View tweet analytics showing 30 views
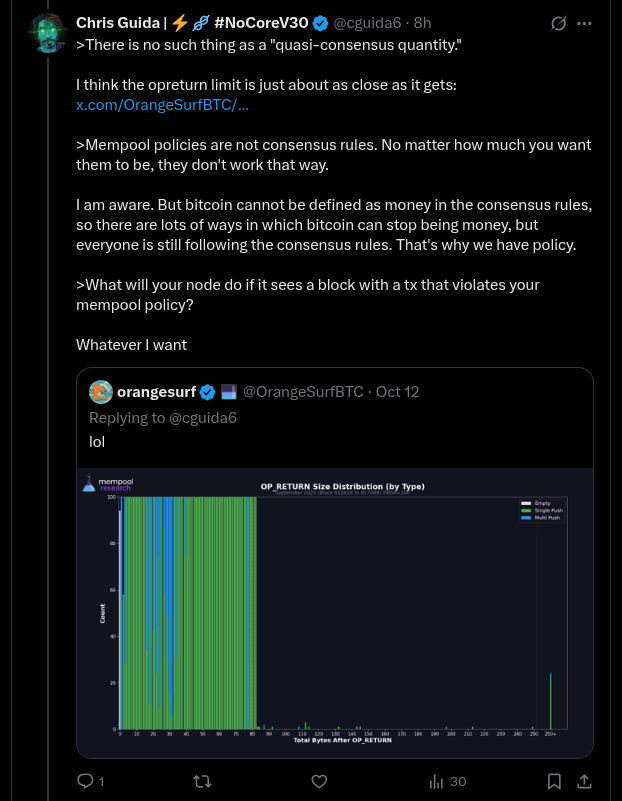This screenshot has height=801, width=622. point(447,781)
